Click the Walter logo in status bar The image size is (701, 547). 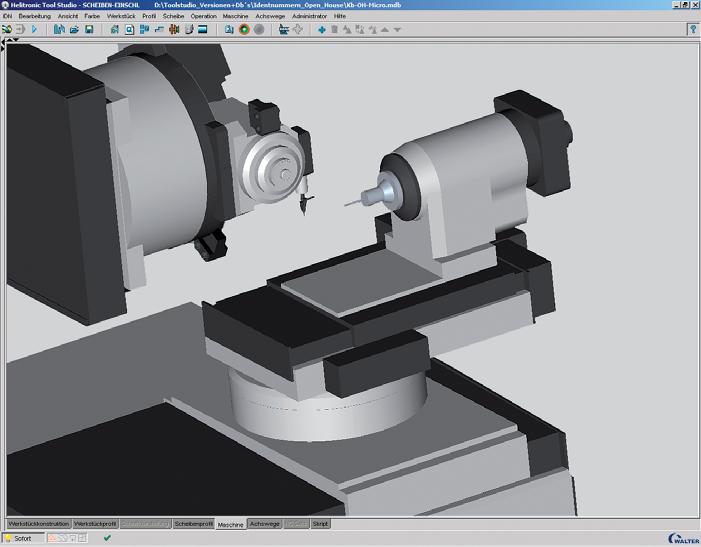pos(684,539)
